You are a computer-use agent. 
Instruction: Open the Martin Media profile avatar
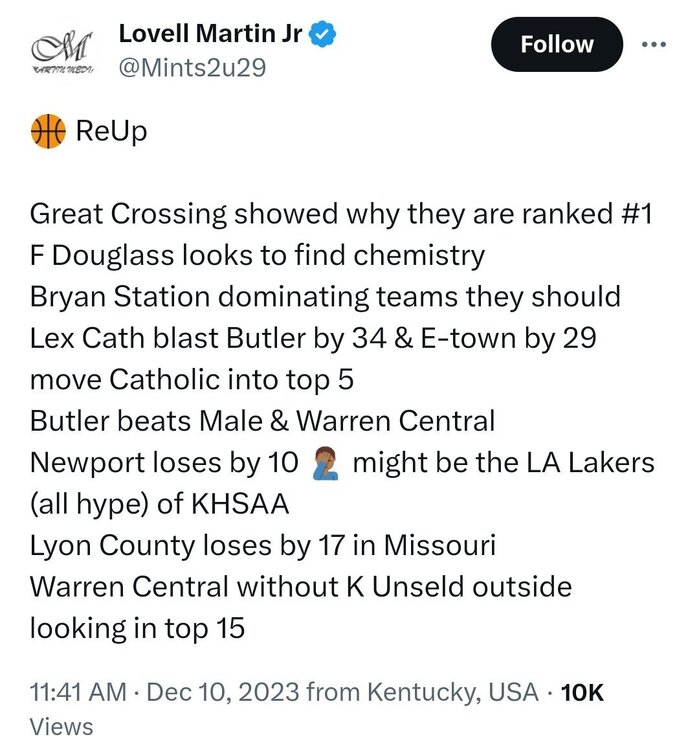(x=63, y=51)
